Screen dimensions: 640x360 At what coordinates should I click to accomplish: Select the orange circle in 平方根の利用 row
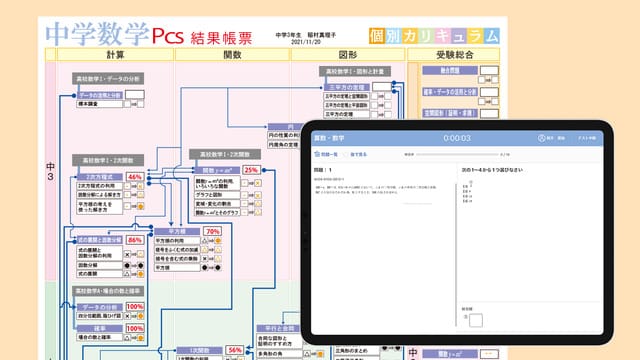(x=218, y=241)
